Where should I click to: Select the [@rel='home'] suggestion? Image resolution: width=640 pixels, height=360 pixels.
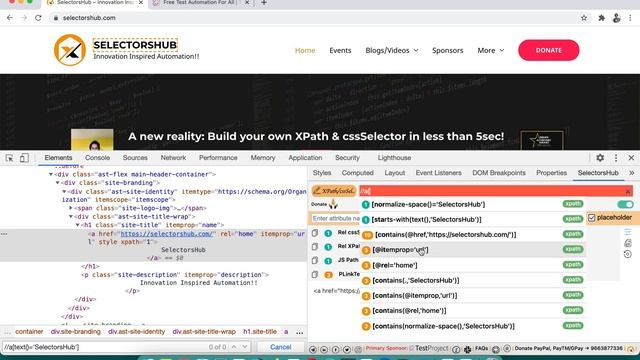click(x=473, y=265)
